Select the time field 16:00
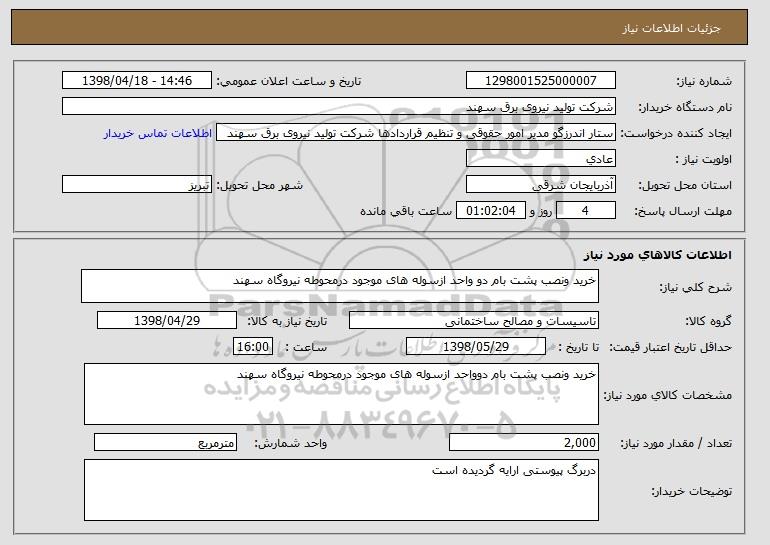Viewport: 770px width, 545px height. [253, 347]
